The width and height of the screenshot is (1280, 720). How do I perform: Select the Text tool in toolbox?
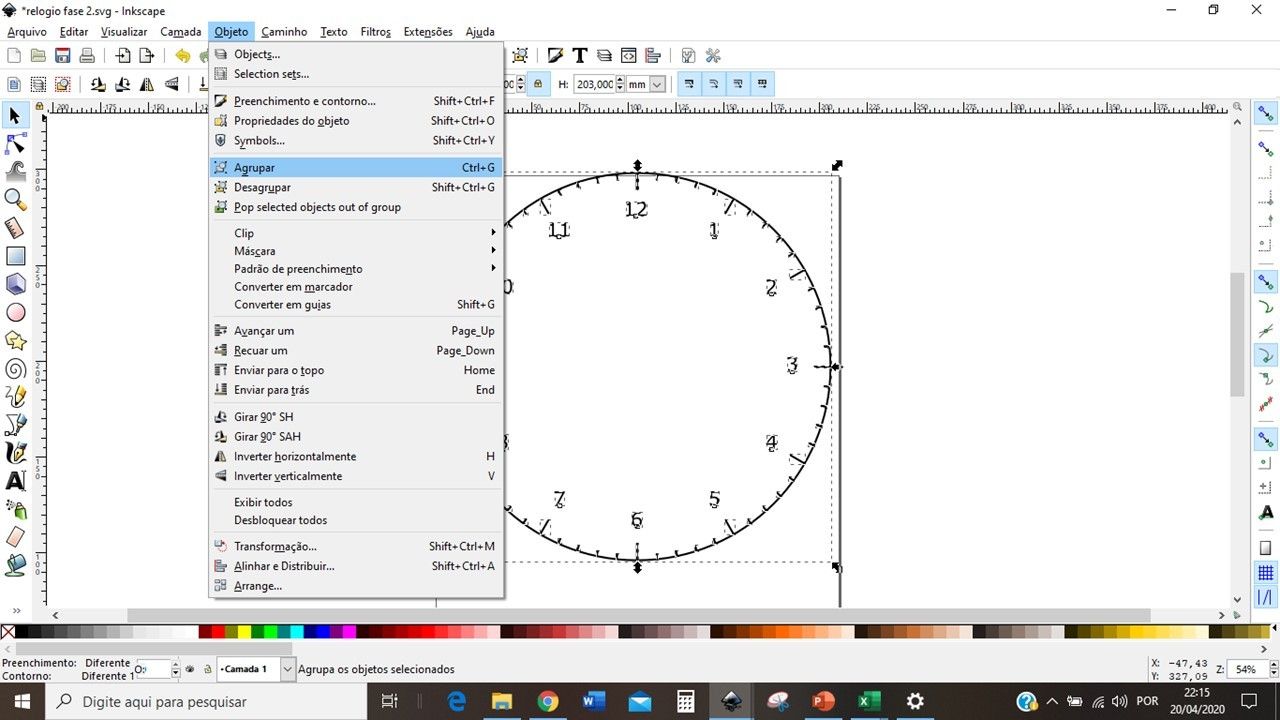15,481
